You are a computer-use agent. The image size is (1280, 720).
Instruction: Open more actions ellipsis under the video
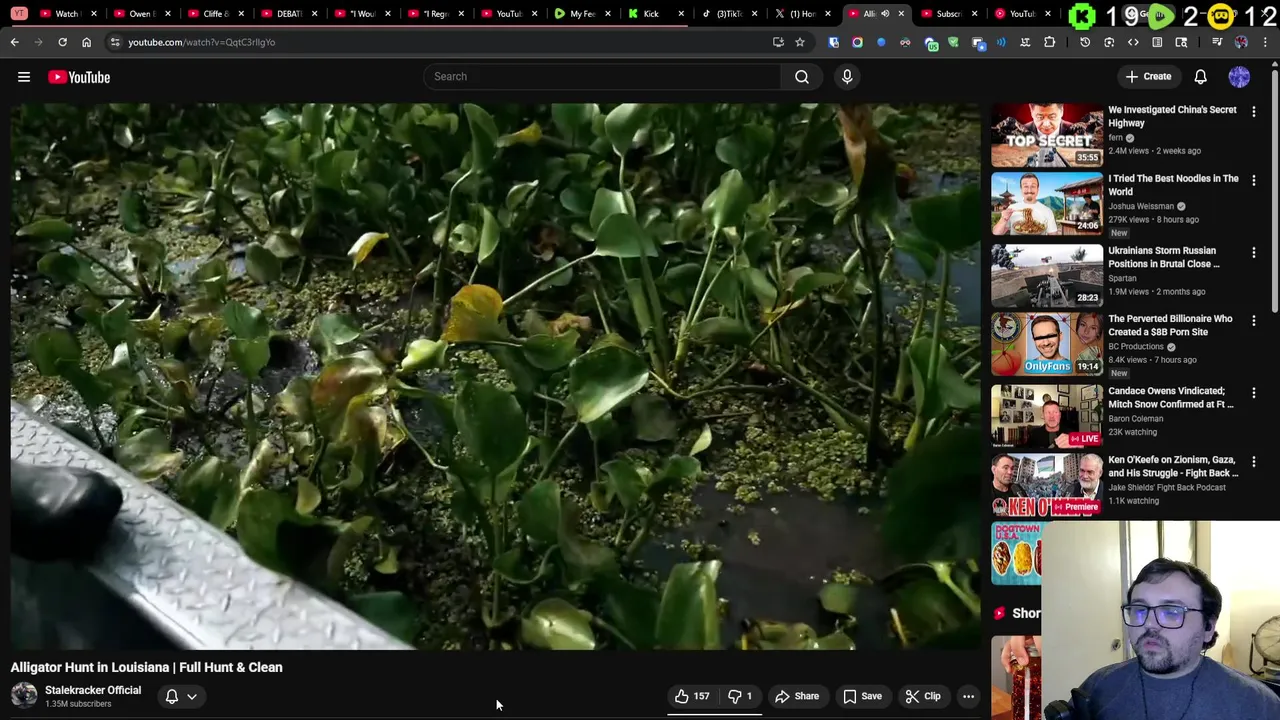968,696
